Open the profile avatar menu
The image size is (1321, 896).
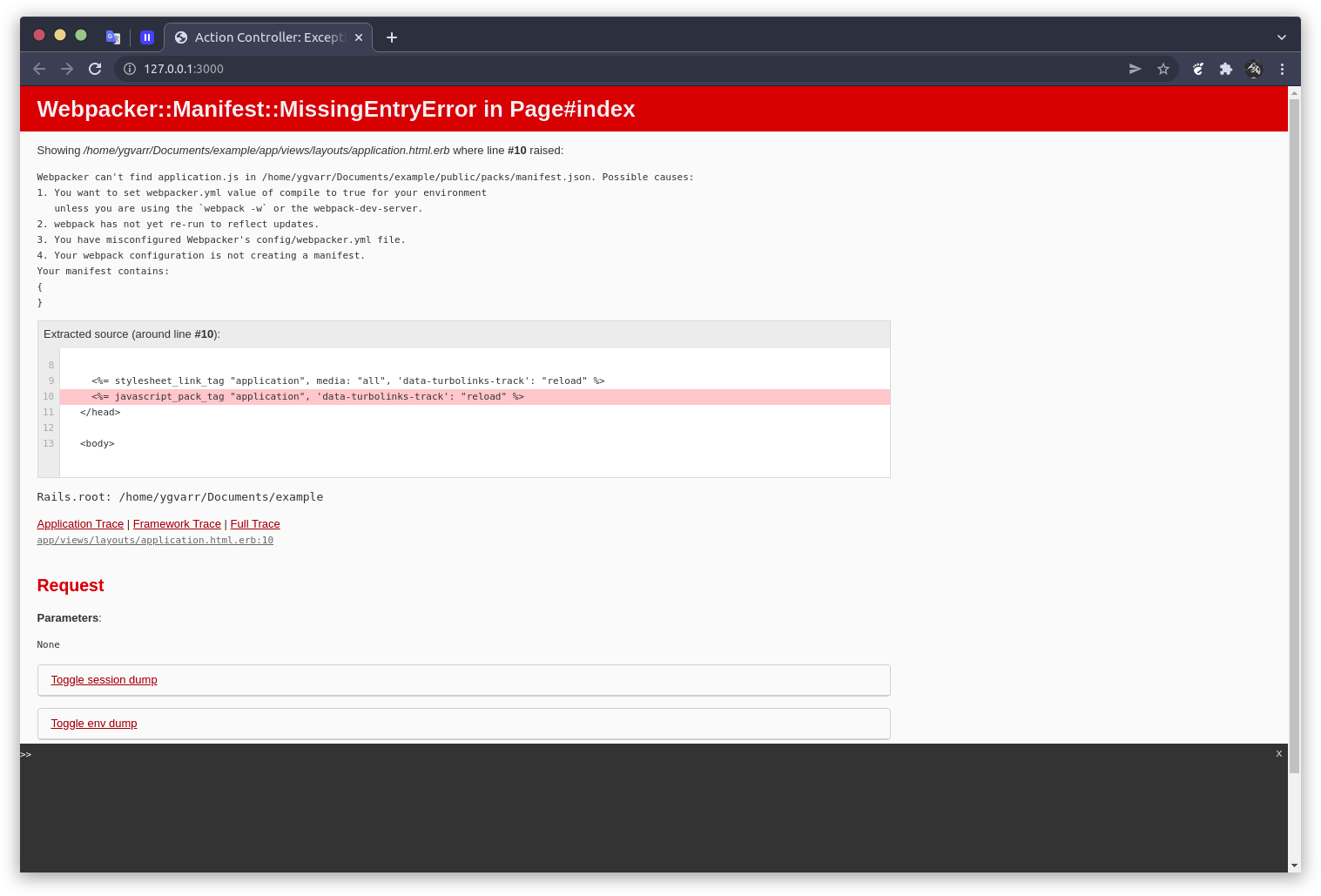click(1254, 69)
